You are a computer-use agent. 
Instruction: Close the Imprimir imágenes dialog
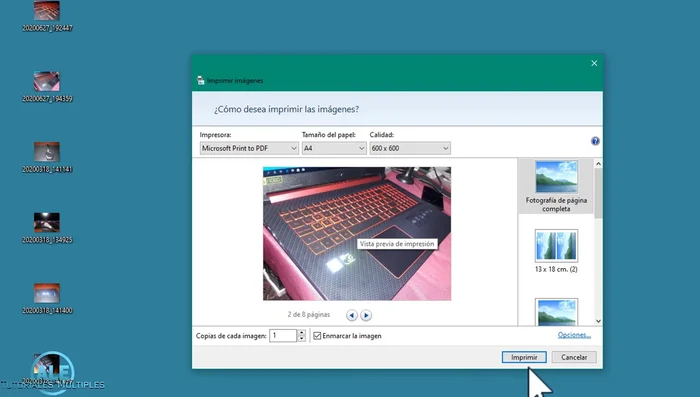[594, 63]
